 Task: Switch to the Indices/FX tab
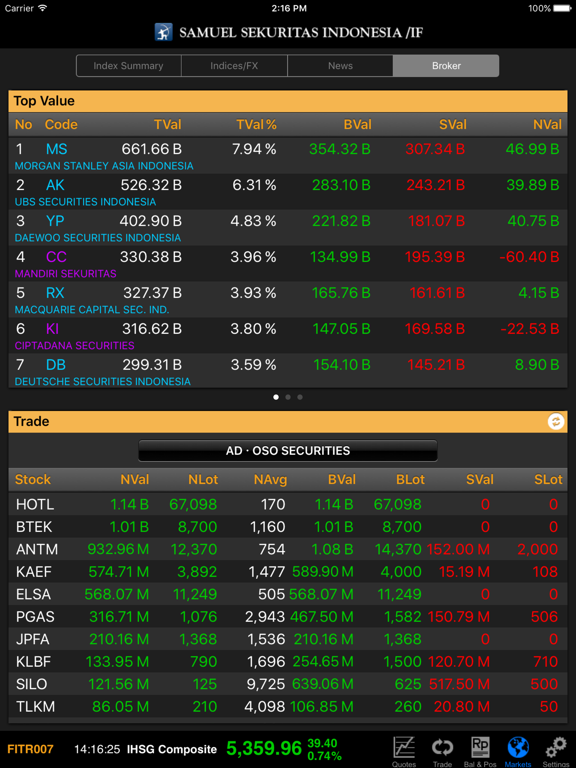(234, 66)
